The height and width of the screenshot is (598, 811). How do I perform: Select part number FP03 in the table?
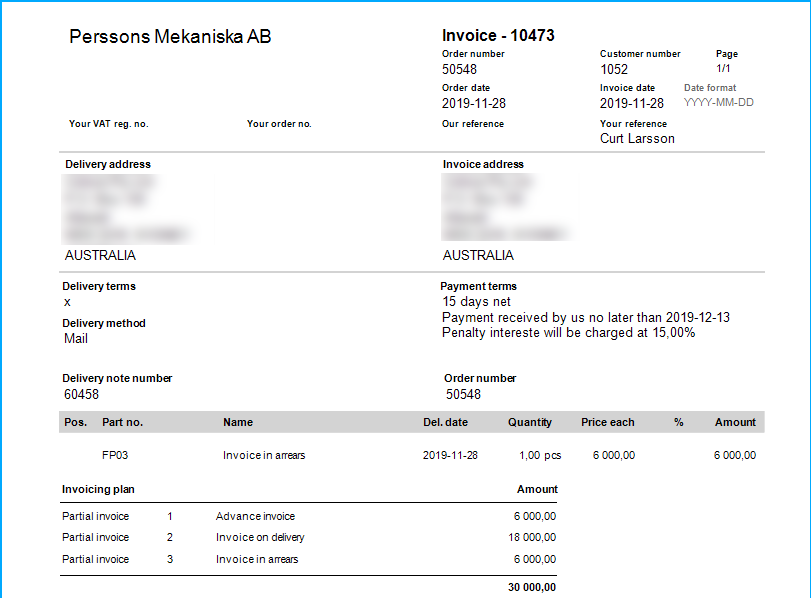click(115, 455)
